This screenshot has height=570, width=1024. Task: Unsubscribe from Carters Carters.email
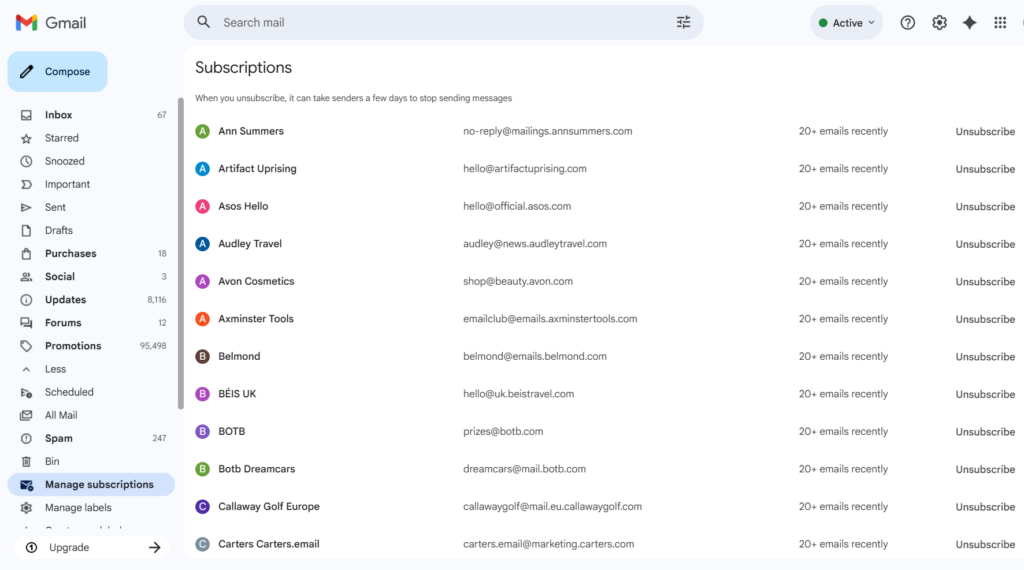[985, 545]
